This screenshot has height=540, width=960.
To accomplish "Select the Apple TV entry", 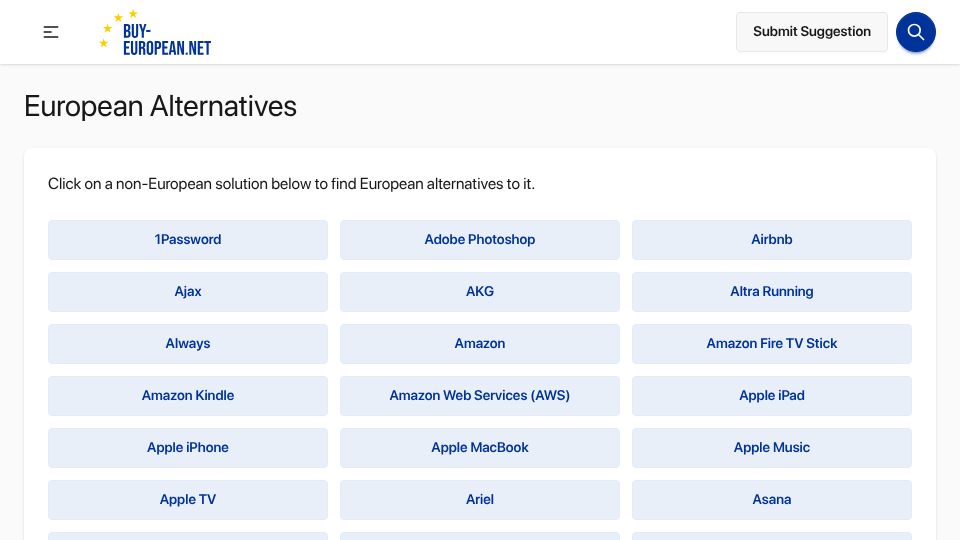I will click(188, 500).
